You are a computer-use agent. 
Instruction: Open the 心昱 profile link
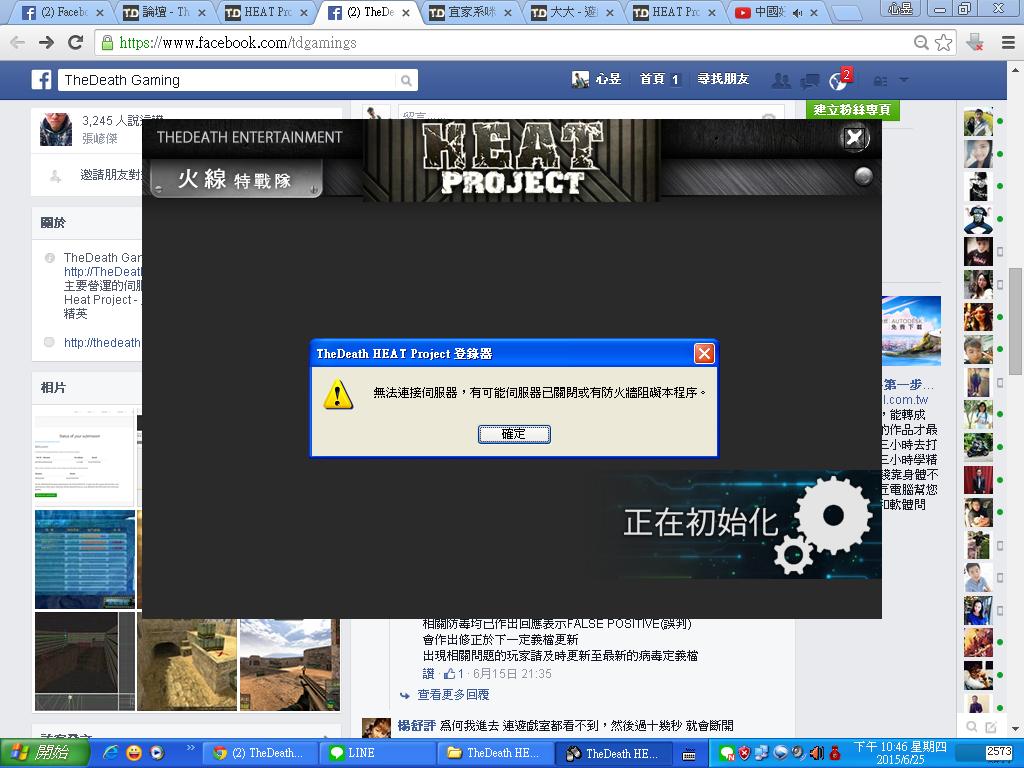pyautogui.click(x=596, y=79)
